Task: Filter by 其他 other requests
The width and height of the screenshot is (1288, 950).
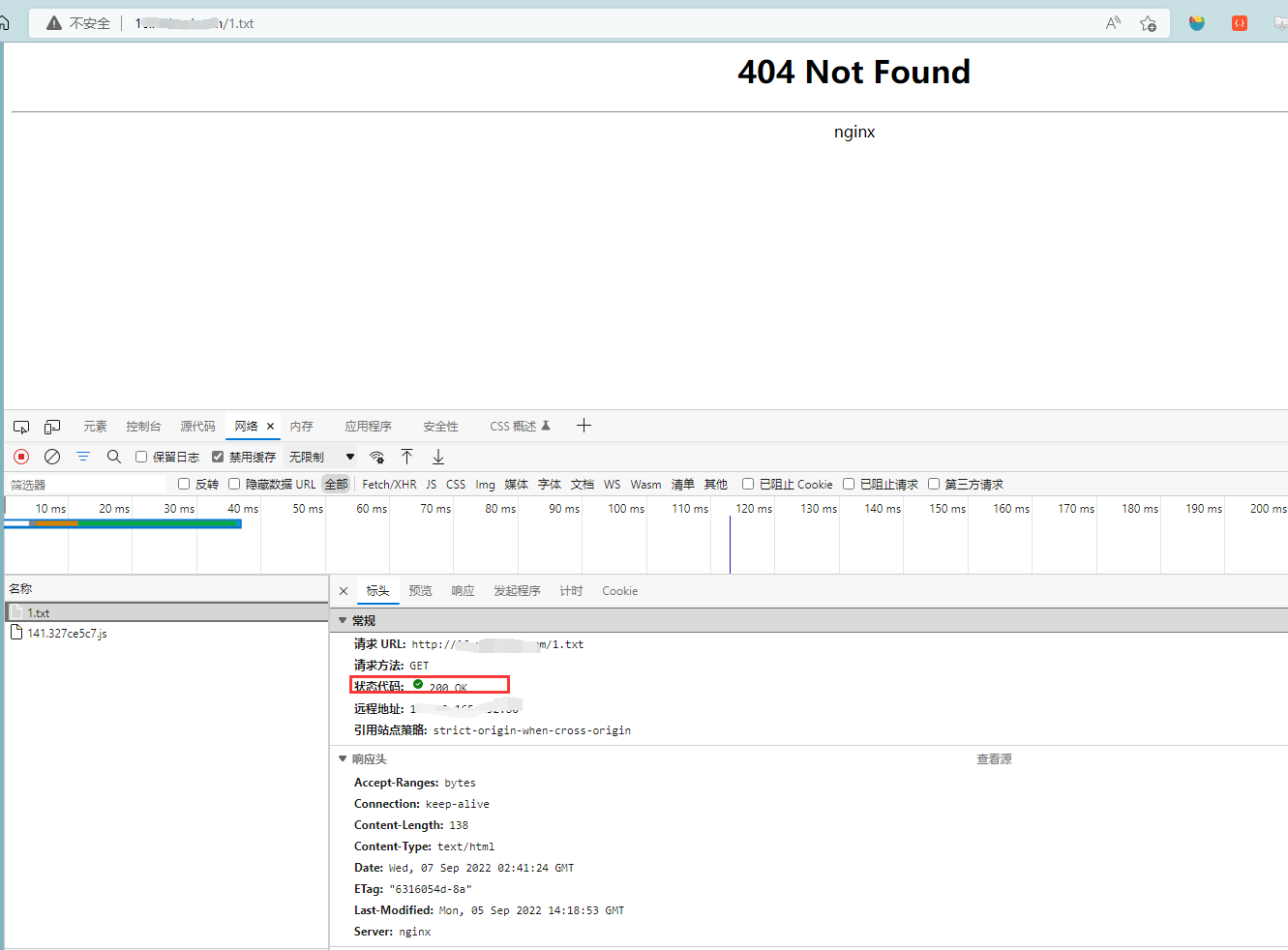Action: click(715, 485)
